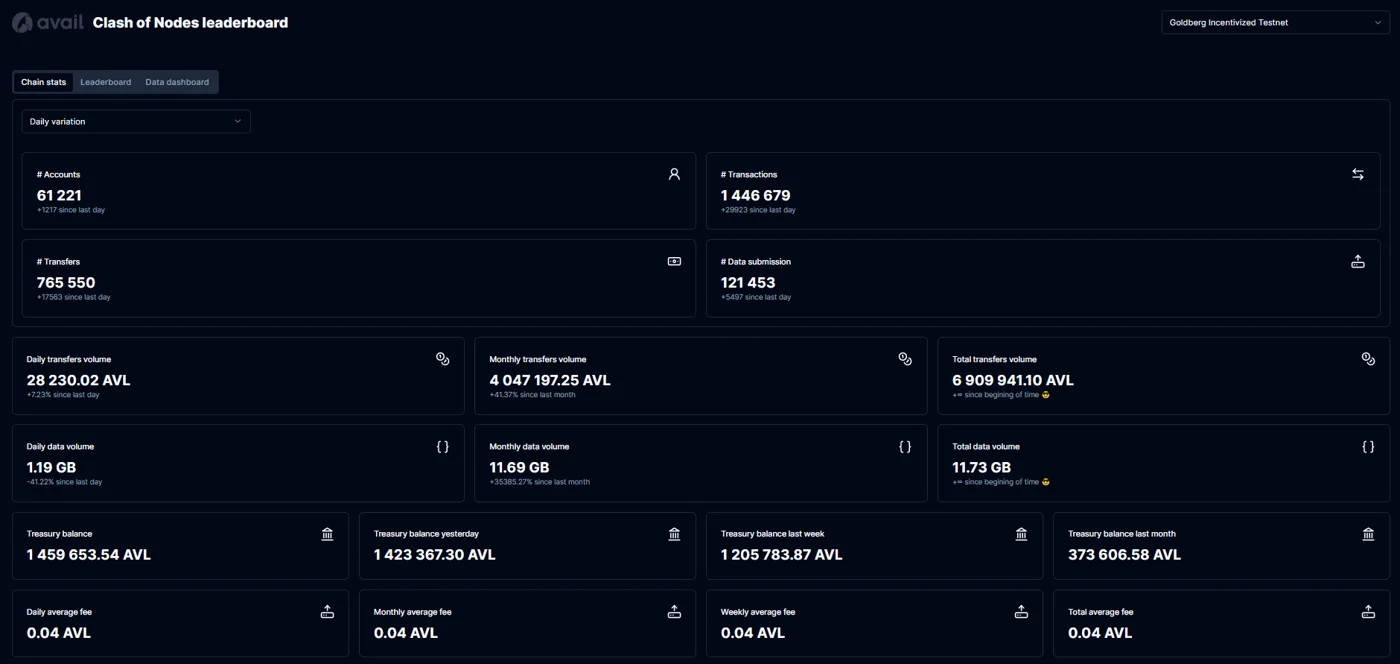The image size is (1400, 664).
Task: Click the 1 423 367.30 AVL value
Action: pos(435,554)
